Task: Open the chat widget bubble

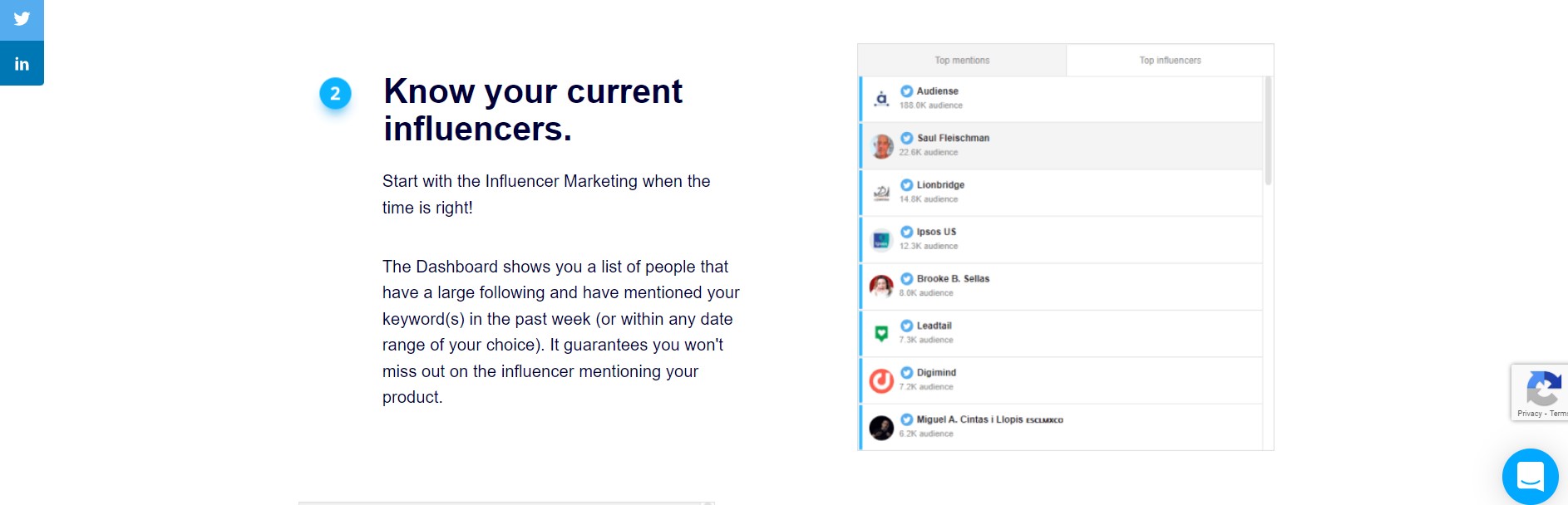Action: [1530, 477]
